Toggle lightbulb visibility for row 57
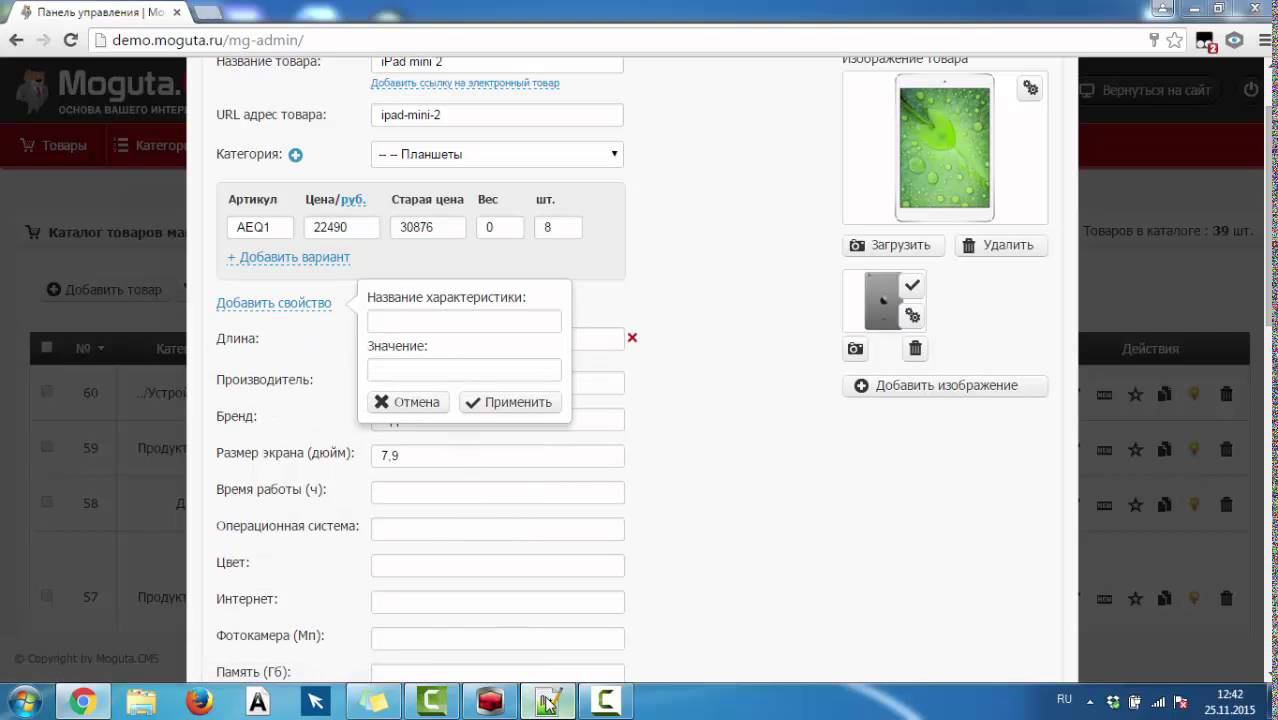 pyautogui.click(x=1194, y=598)
